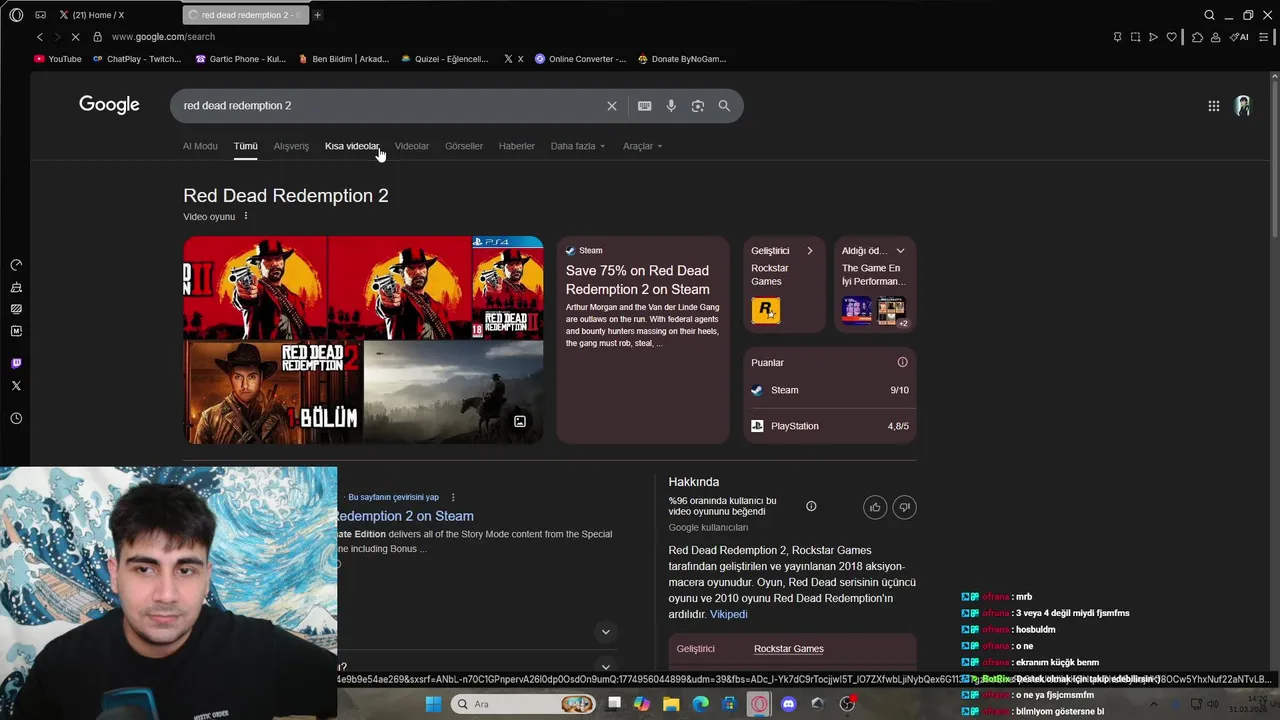Open the Rockstar Games developer link
The height and width of the screenshot is (720, 1280).
point(789,649)
